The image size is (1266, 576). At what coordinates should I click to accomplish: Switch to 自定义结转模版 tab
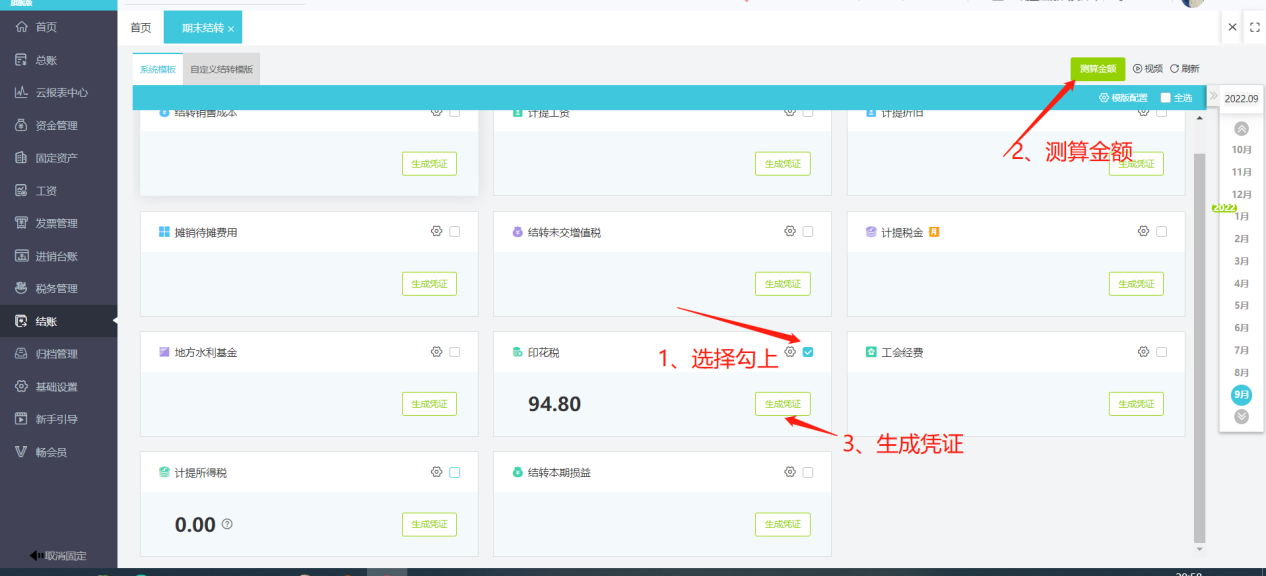221,69
